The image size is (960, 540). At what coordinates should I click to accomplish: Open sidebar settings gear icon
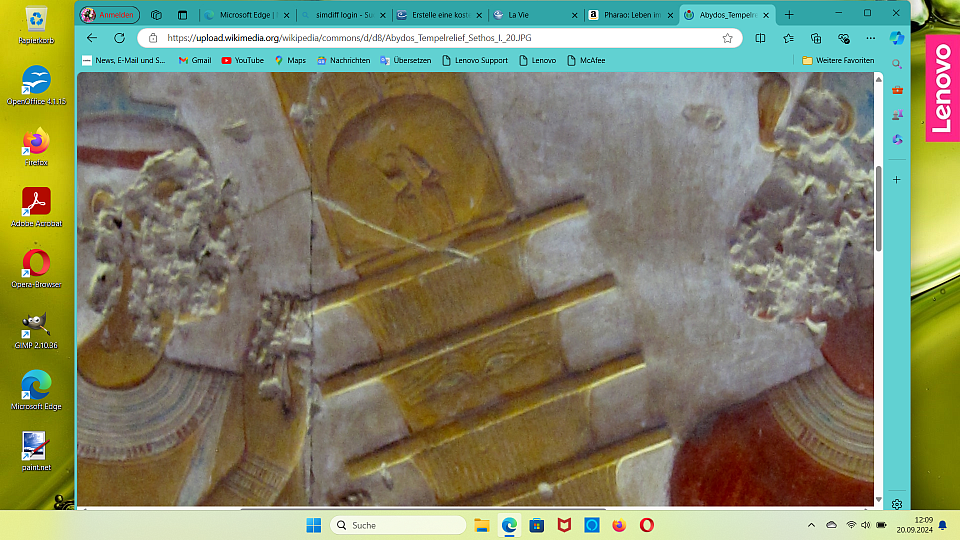[x=897, y=504]
